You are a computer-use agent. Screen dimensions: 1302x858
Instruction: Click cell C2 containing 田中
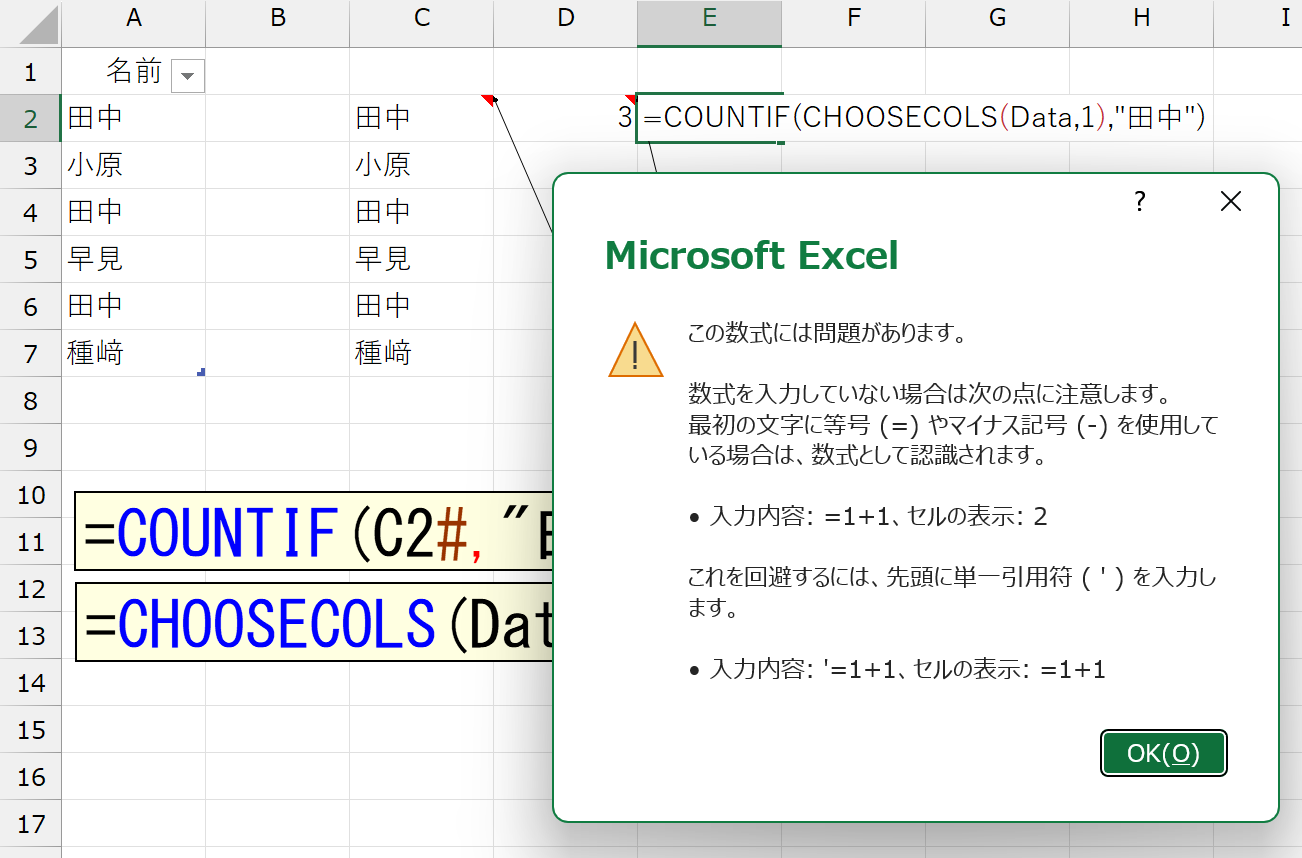[x=421, y=118]
